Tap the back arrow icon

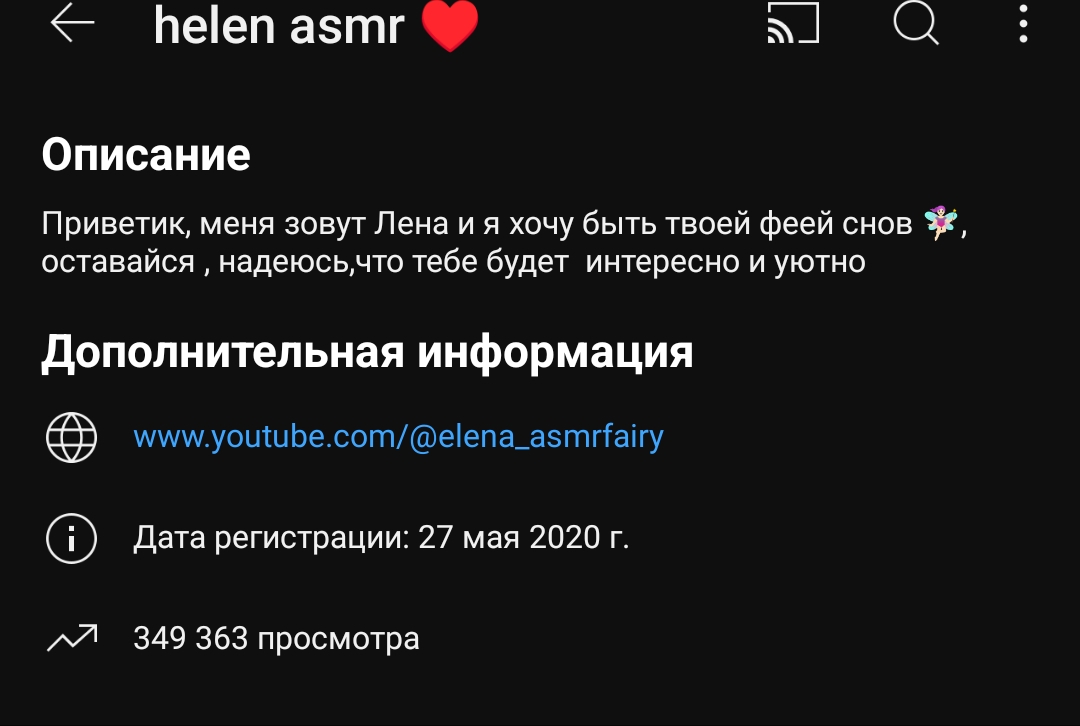[72, 23]
